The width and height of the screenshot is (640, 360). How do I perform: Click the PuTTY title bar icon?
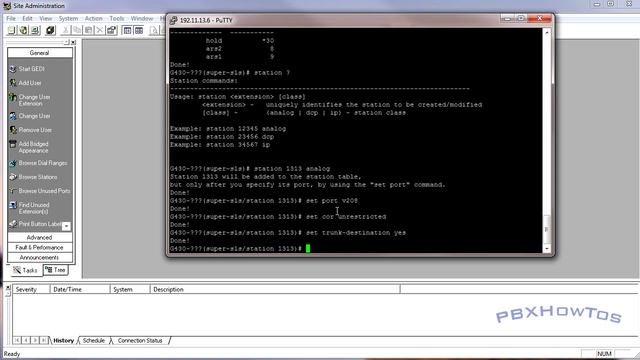[x=173, y=20]
